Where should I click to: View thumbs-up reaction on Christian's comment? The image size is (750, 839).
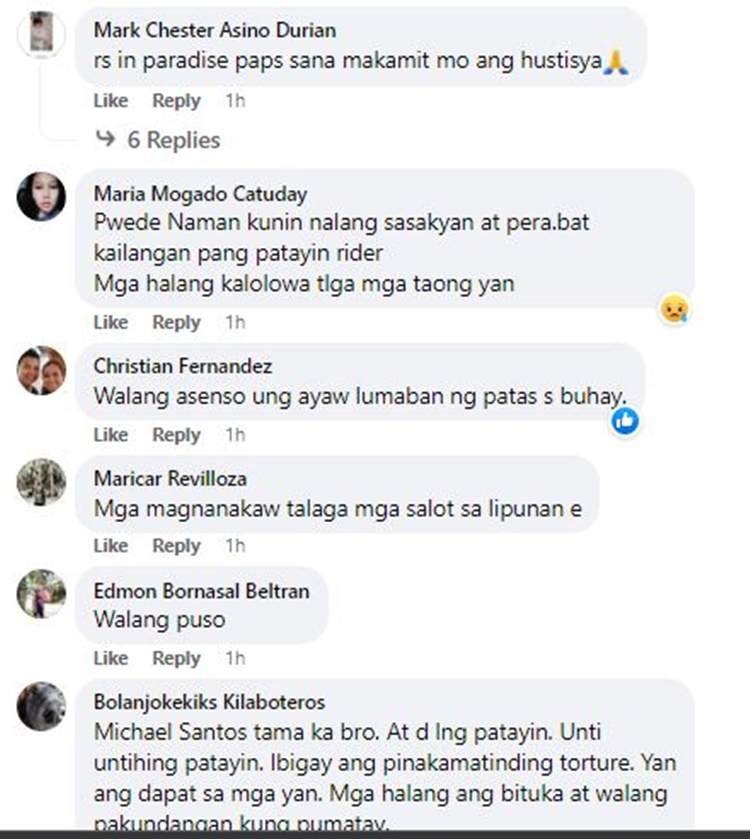(x=625, y=421)
